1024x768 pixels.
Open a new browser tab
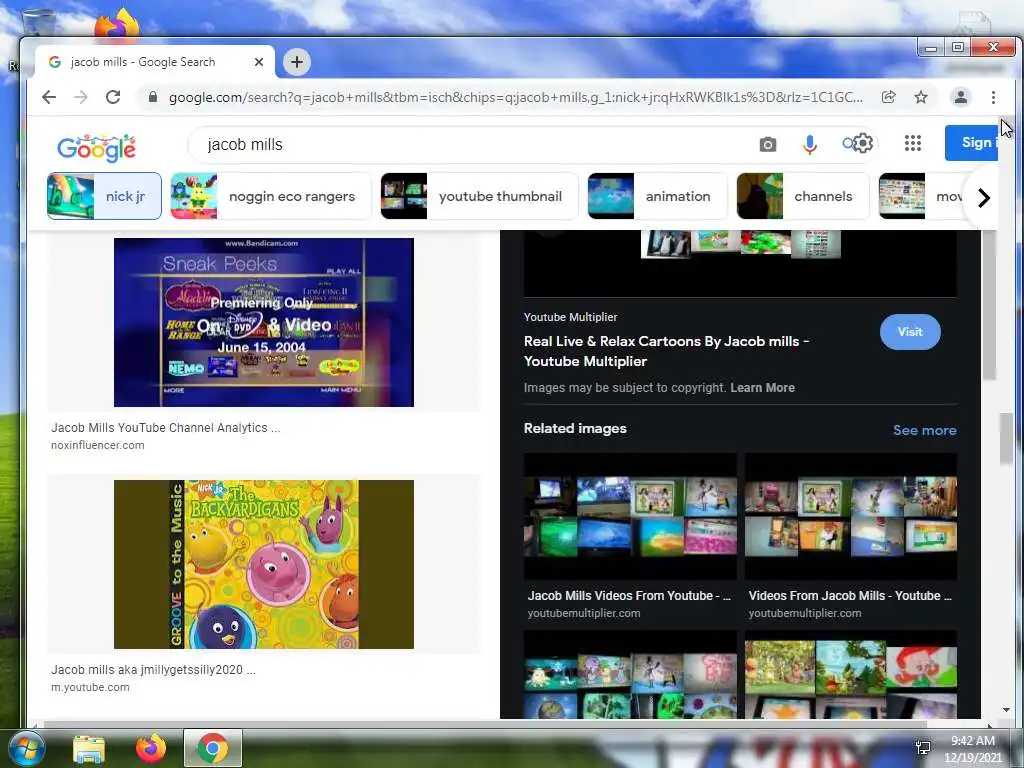click(x=296, y=62)
